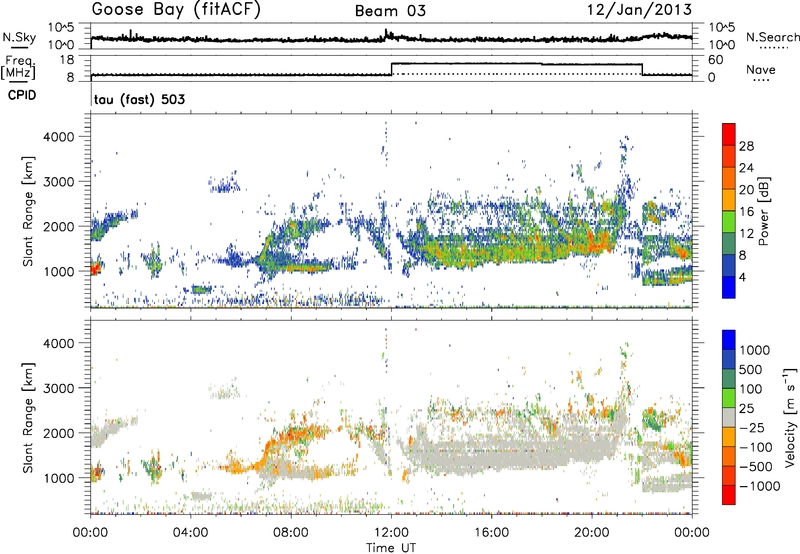800x554 pixels.
Task: Click the frequency step-up at 12:00 UT
Action: [391, 69]
